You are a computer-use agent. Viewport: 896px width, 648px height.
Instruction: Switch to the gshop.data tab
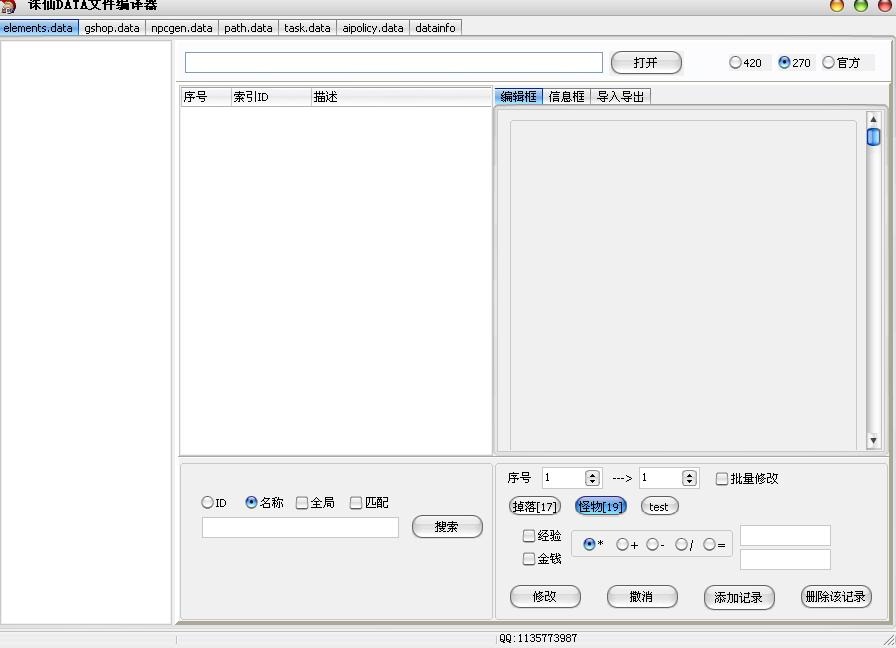click(112, 28)
